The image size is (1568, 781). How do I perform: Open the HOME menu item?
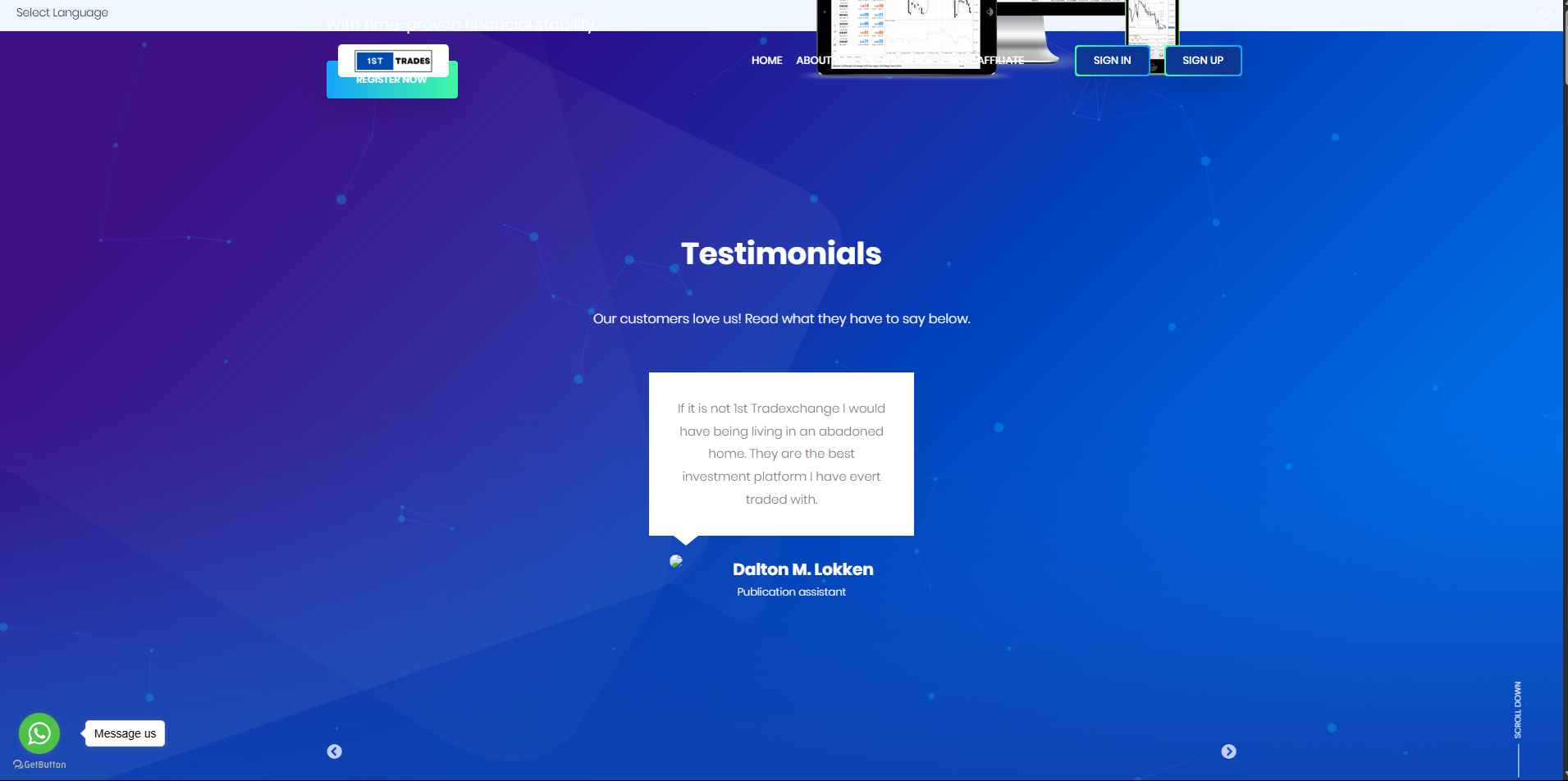[766, 61]
